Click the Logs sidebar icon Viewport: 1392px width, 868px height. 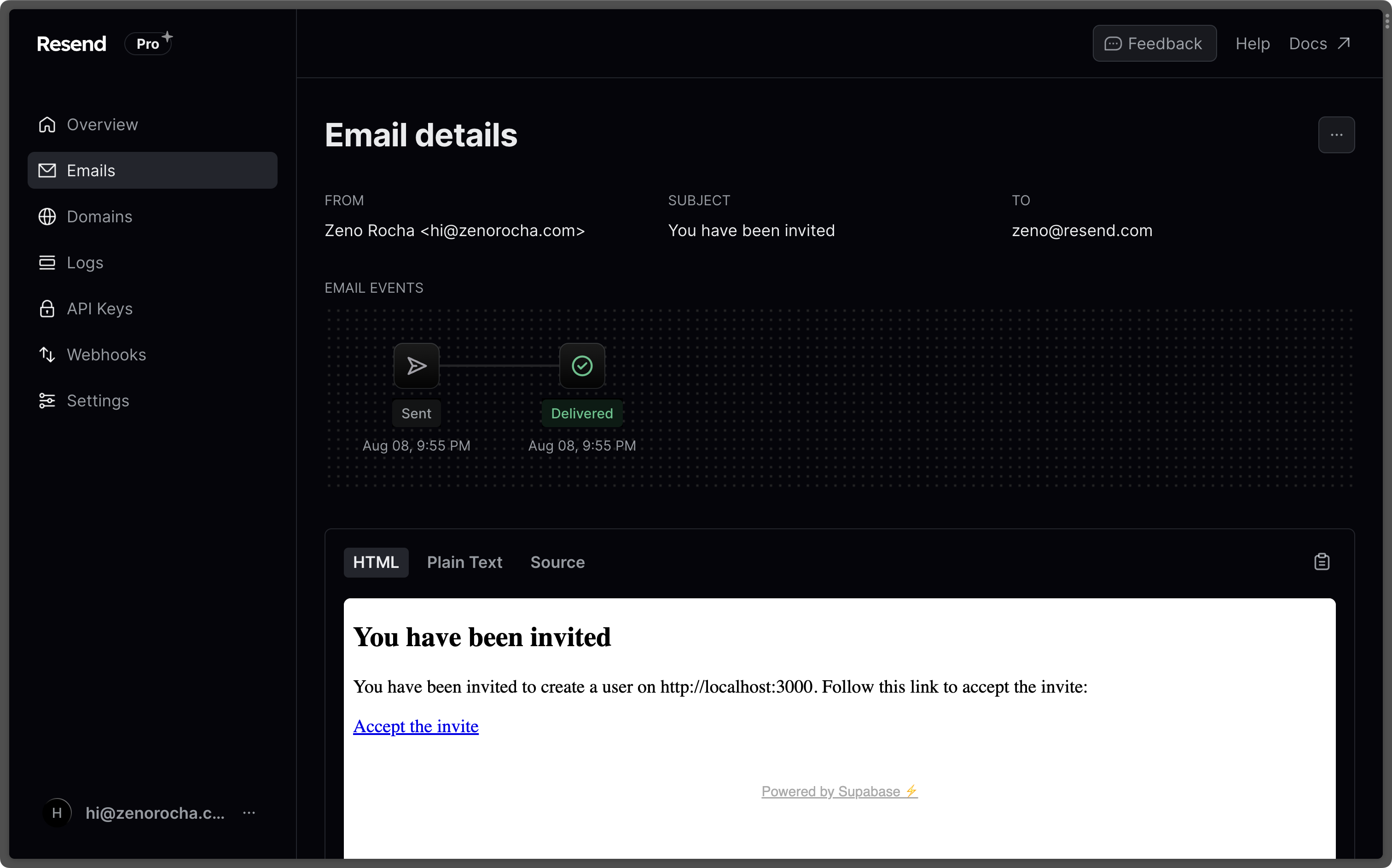pos(47,262)
